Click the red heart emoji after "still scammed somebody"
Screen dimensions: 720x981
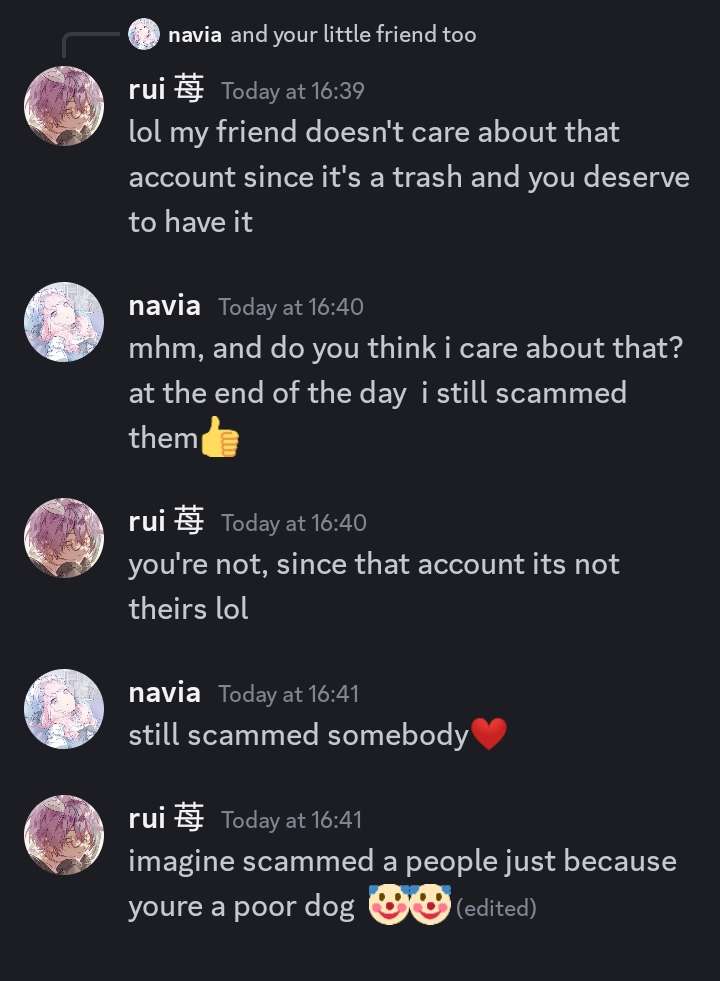click(x=489, y=736)
